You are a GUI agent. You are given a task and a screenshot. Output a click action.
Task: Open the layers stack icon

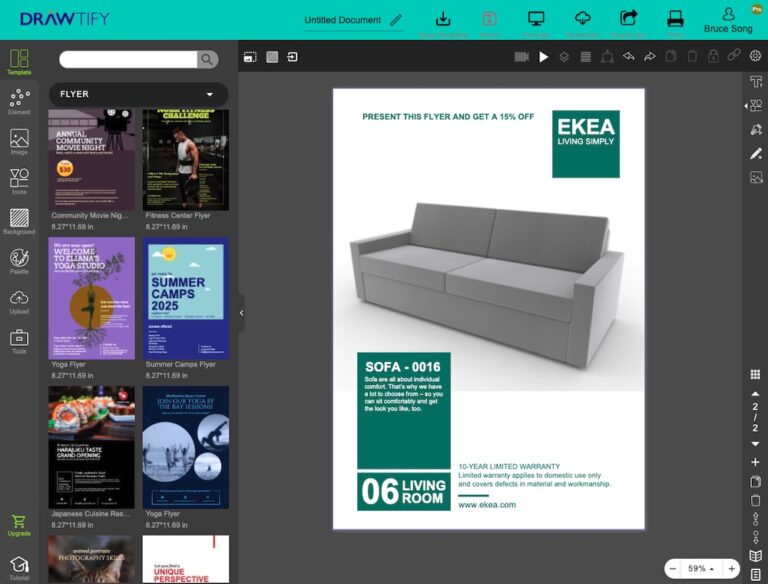point(564,57)
